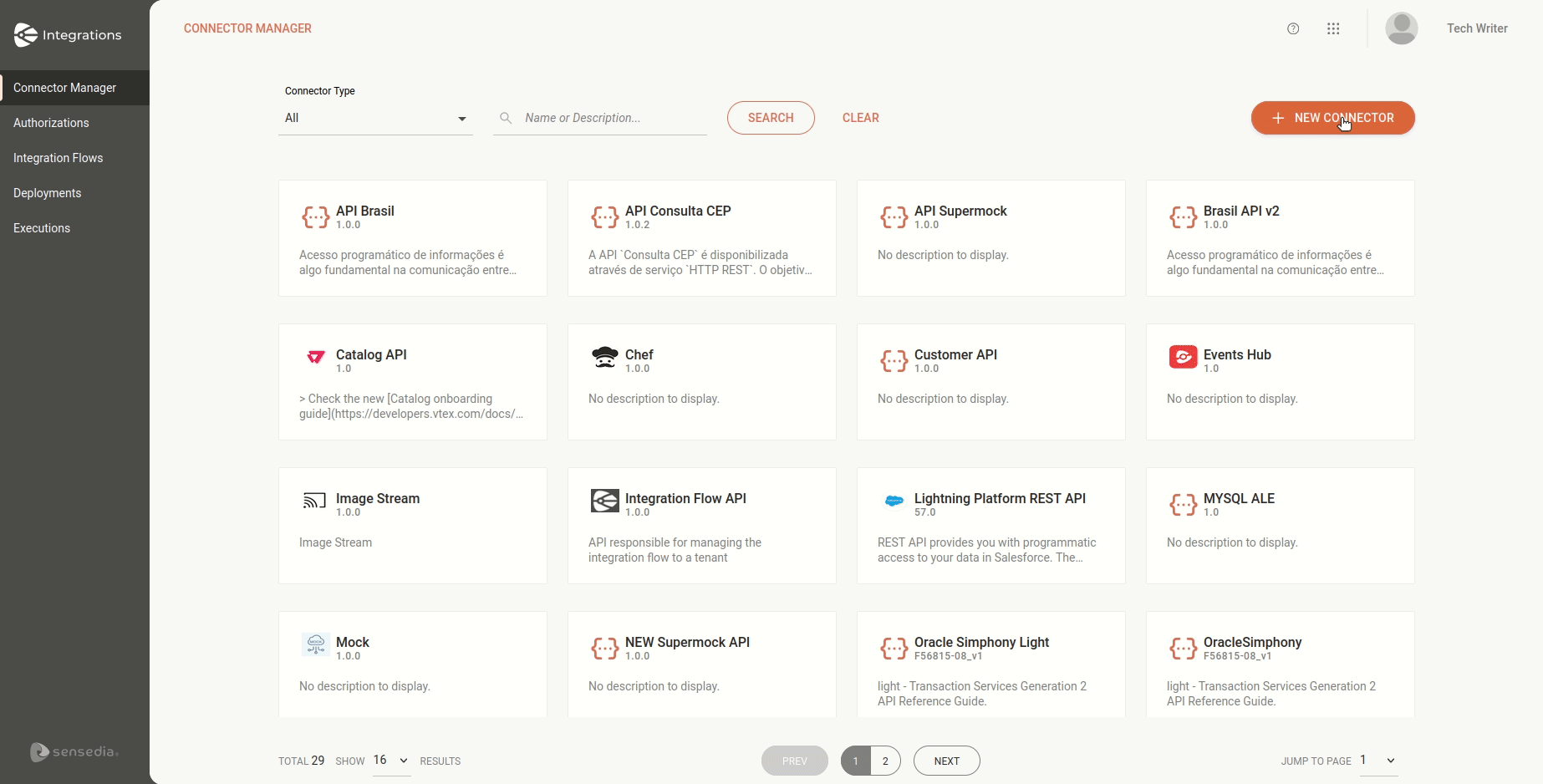Click the Sensedia icon on Integration Flow API card
This screenshot has width=1543, height=784.
point(604,501)
